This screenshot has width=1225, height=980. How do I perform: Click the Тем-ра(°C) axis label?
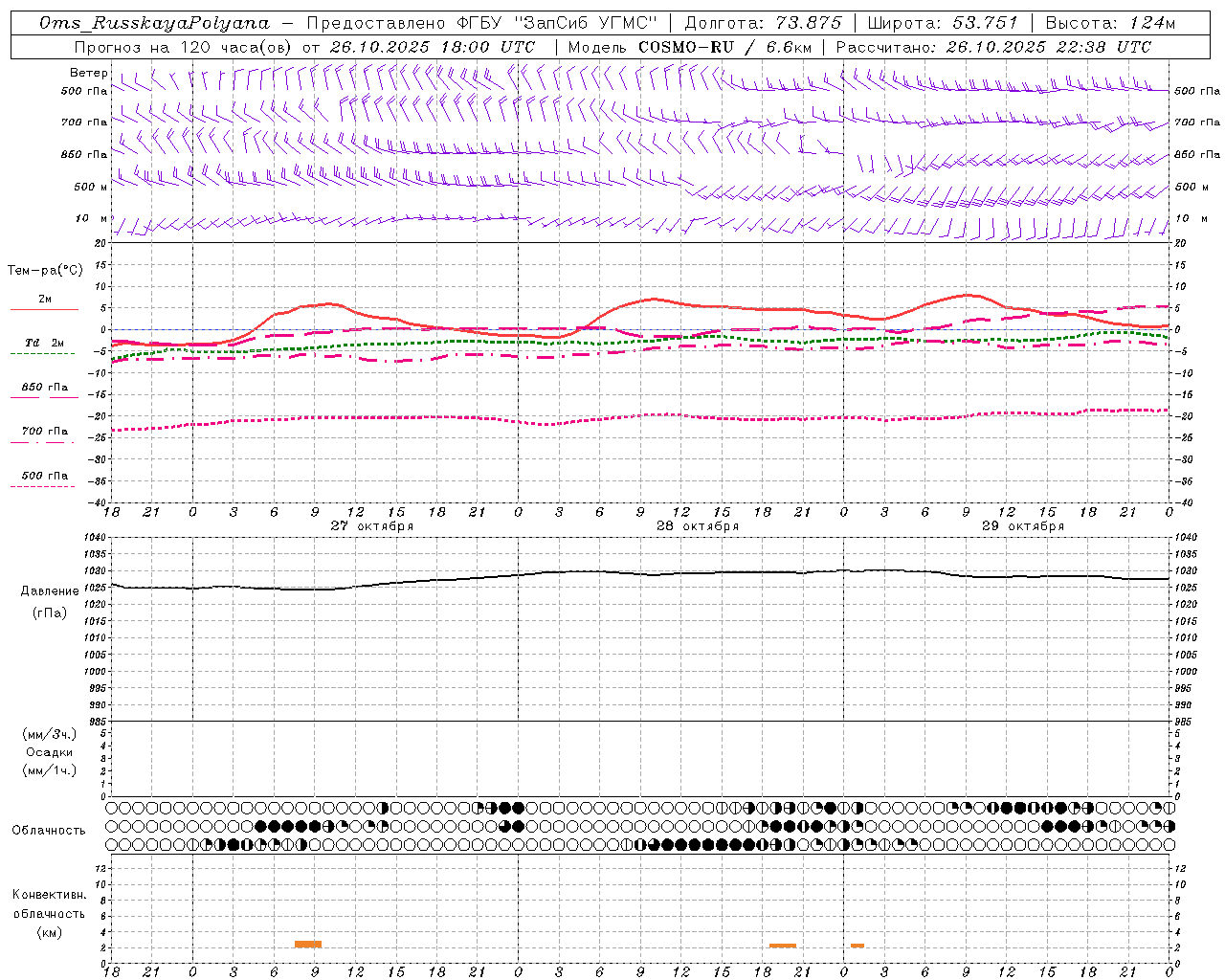point(45,271)
